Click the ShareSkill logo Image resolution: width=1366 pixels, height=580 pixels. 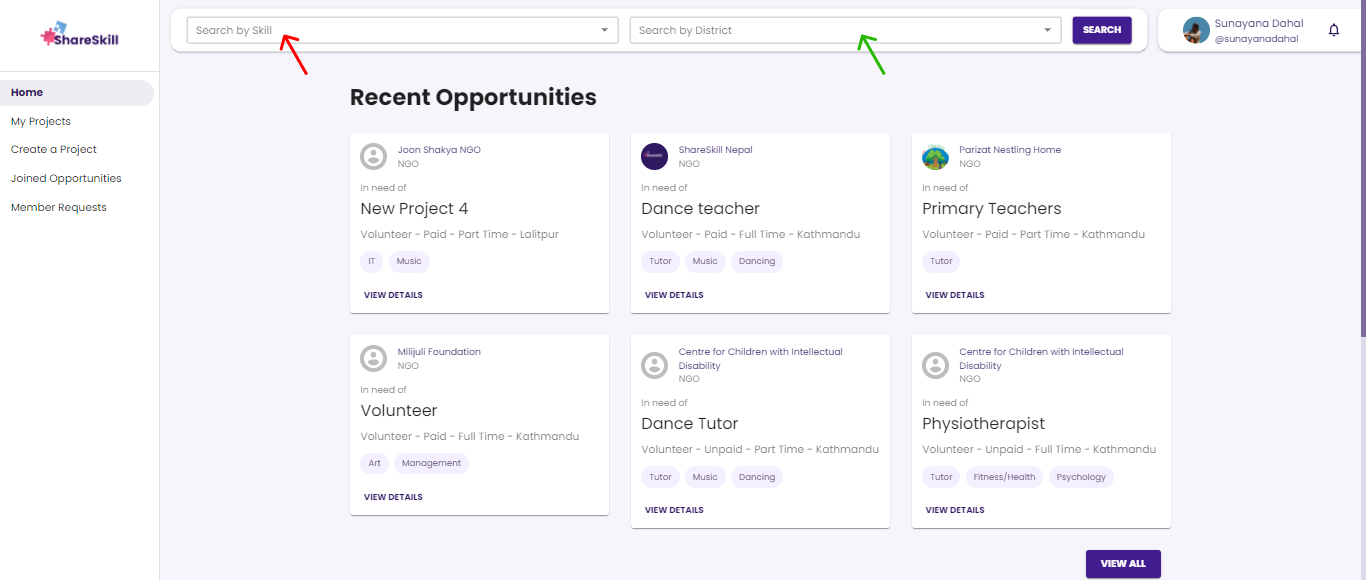(x=80, y=36)
